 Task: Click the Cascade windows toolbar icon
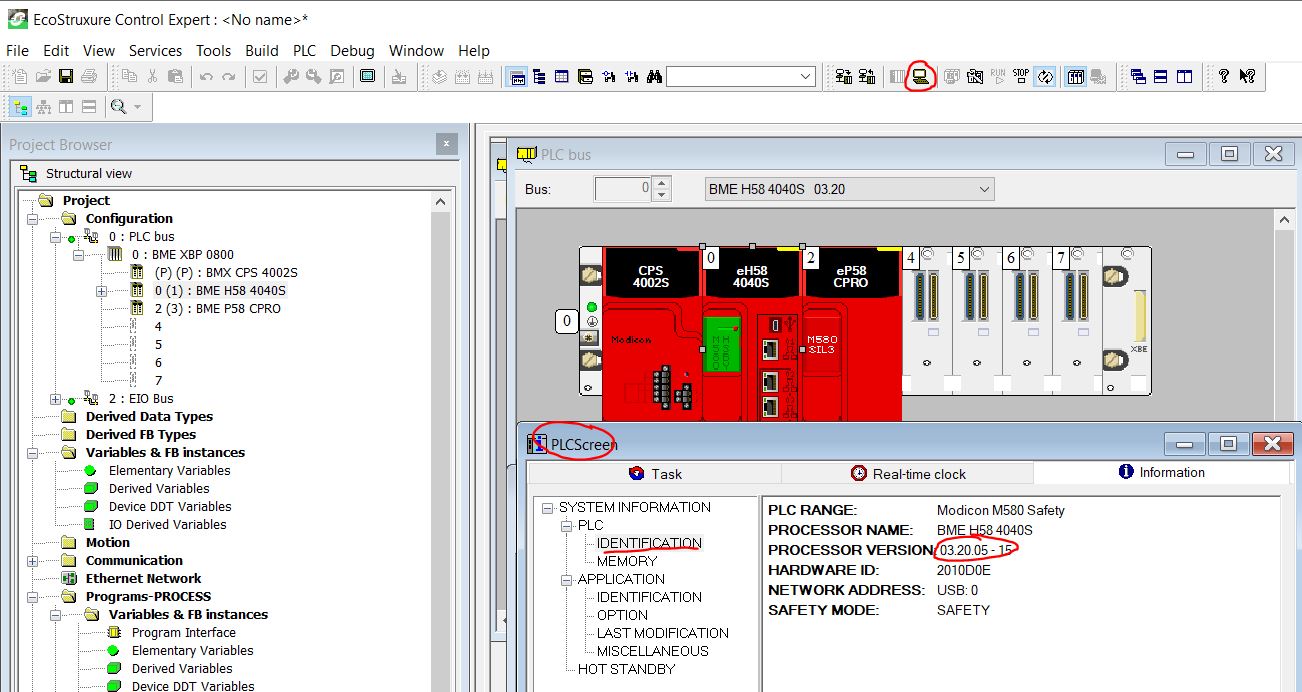point(1138,76)
